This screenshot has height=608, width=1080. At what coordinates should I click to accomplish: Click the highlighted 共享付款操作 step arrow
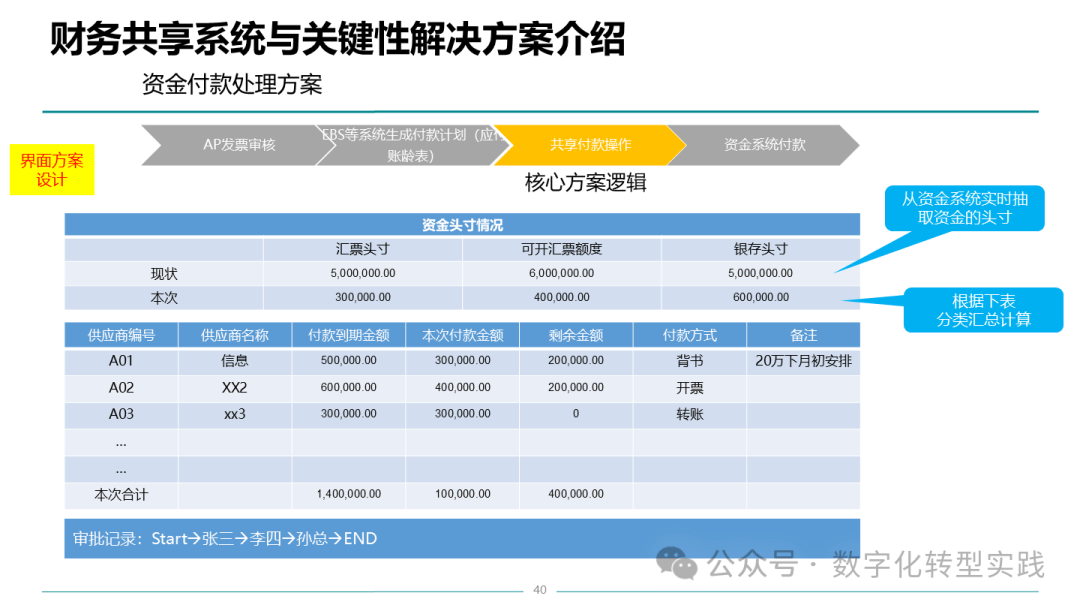pyautogui.click(x=590, y=145)
